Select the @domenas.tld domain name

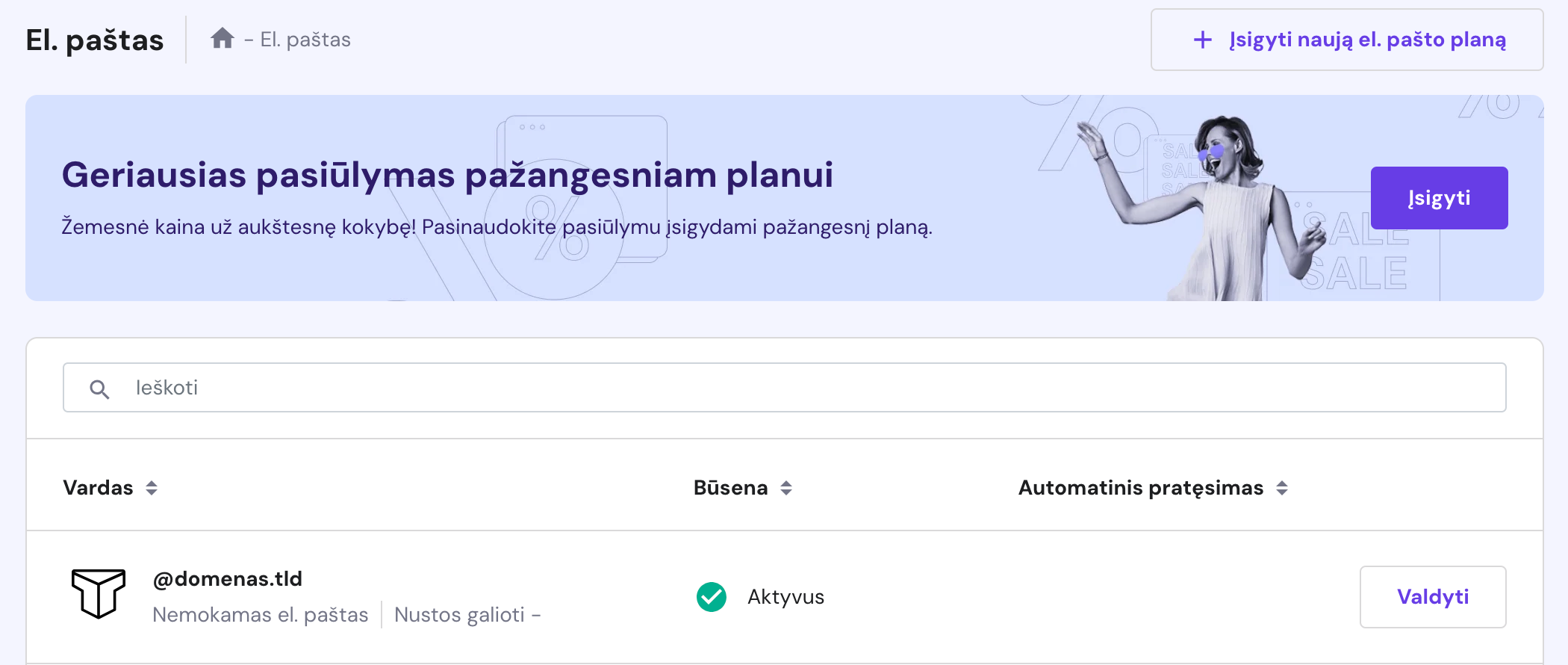pyautogui.click(x=227, y=579)
